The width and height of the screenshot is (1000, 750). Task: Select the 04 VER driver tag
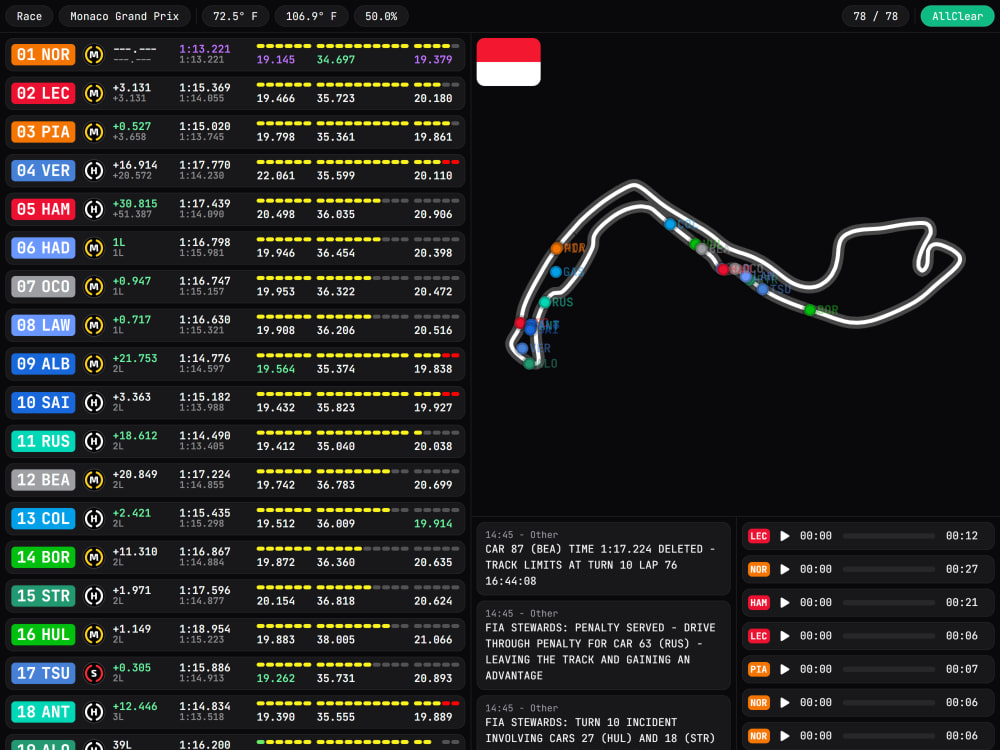click(43, 170)
